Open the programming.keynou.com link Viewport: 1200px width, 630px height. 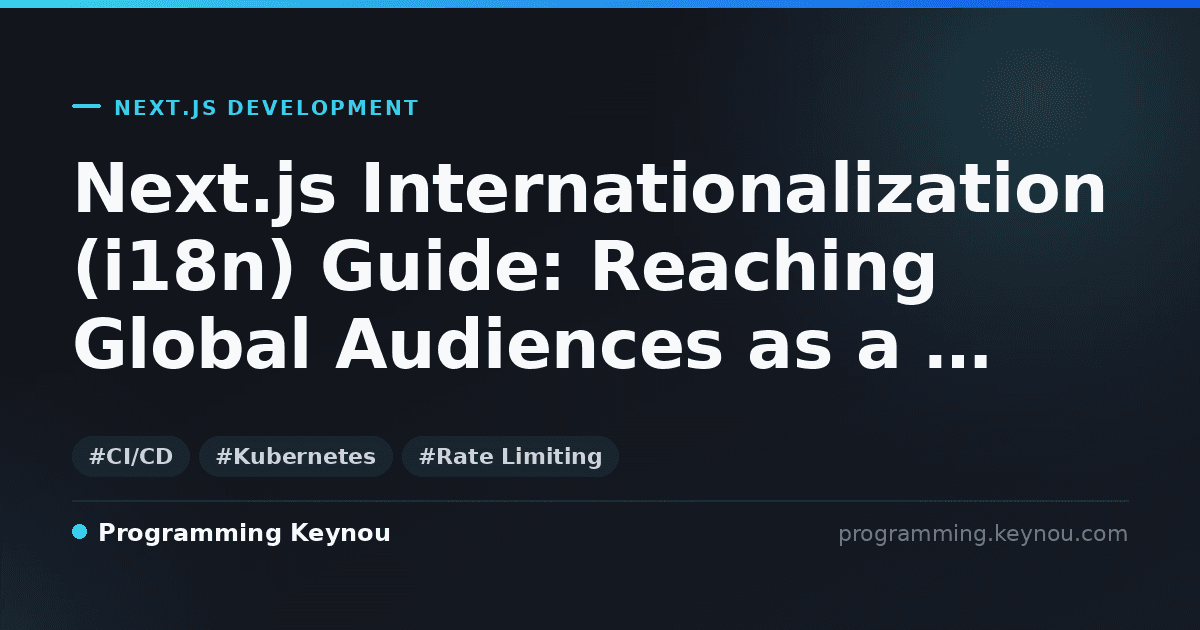click(983, 534)
